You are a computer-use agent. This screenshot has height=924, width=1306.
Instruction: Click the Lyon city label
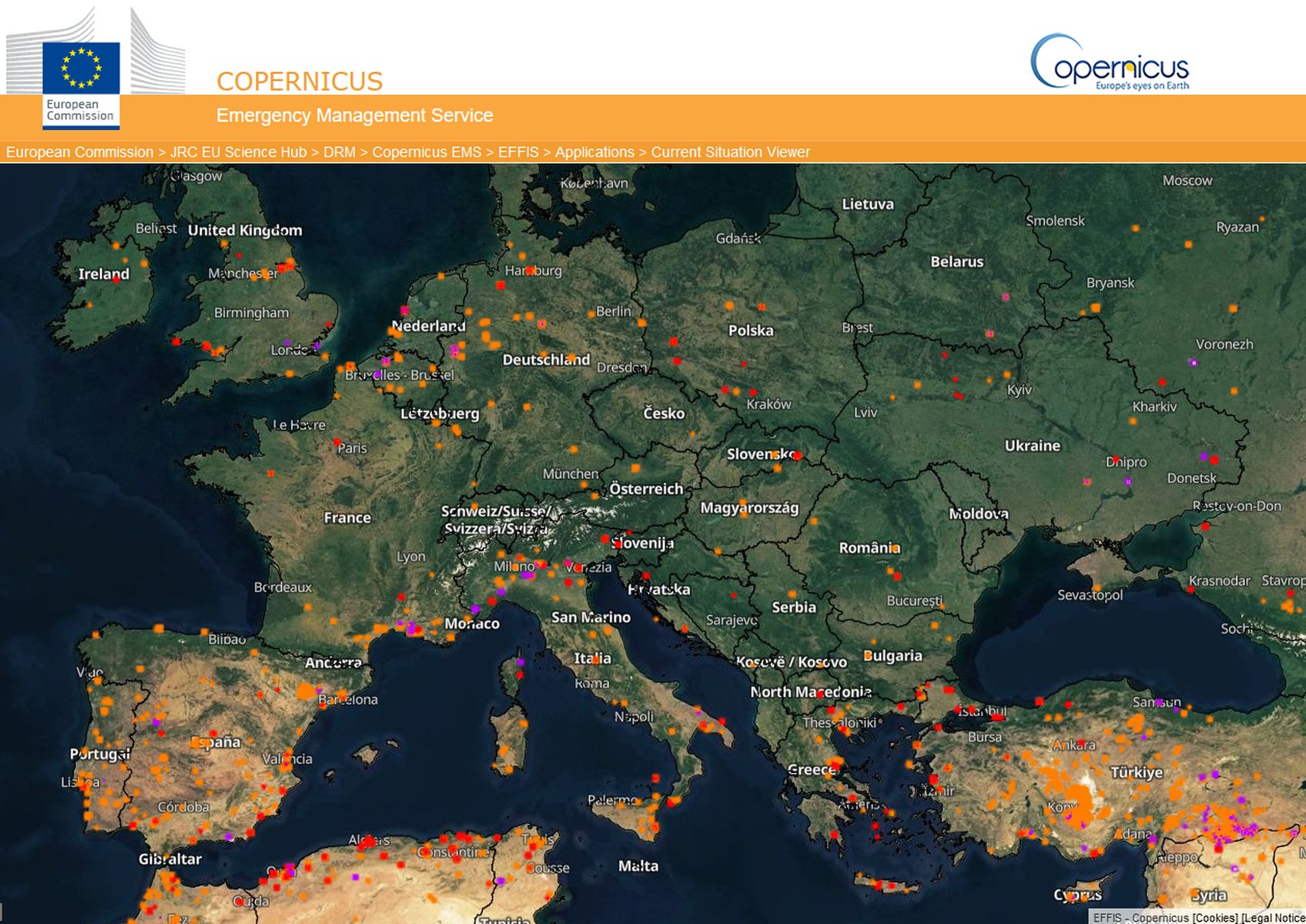tap(410, 557)
